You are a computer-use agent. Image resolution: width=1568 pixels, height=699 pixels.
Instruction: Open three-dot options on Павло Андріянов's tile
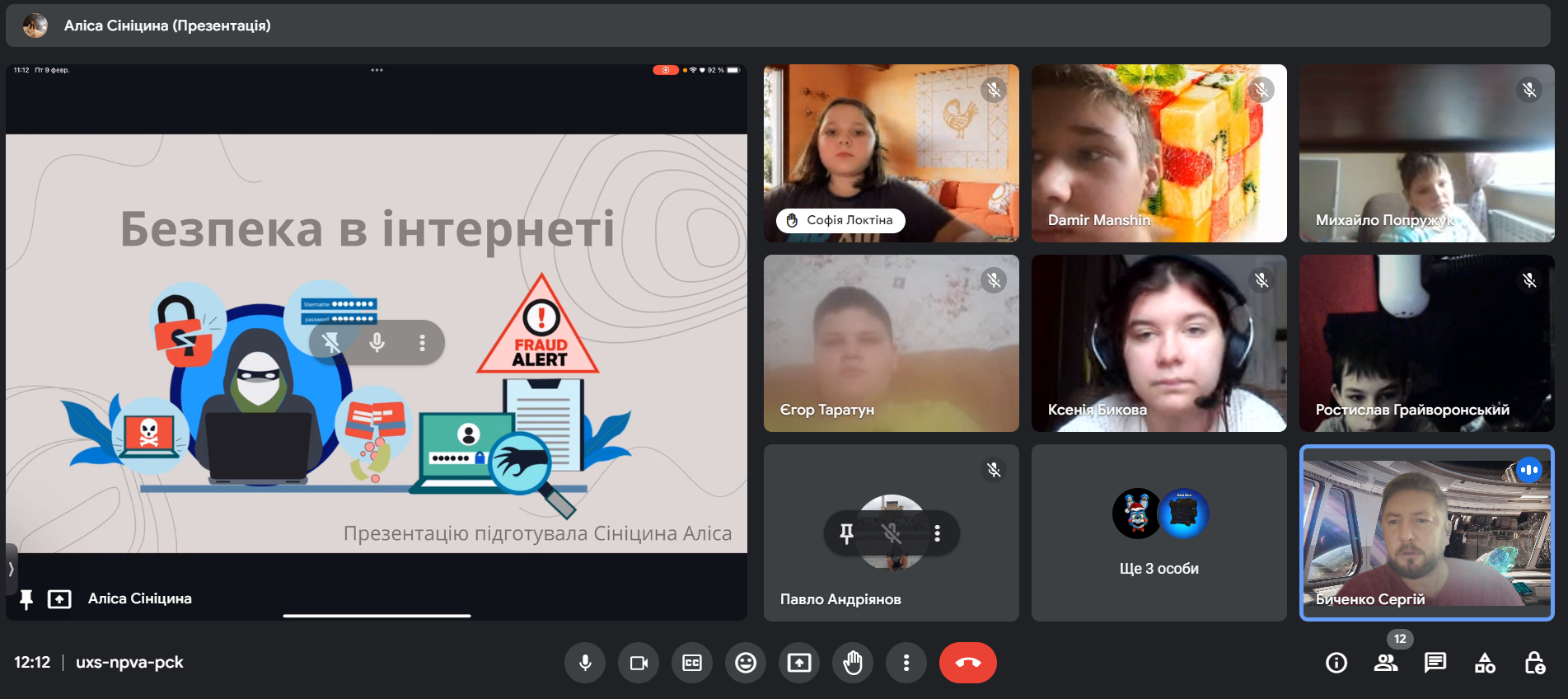tap(937, 534)
